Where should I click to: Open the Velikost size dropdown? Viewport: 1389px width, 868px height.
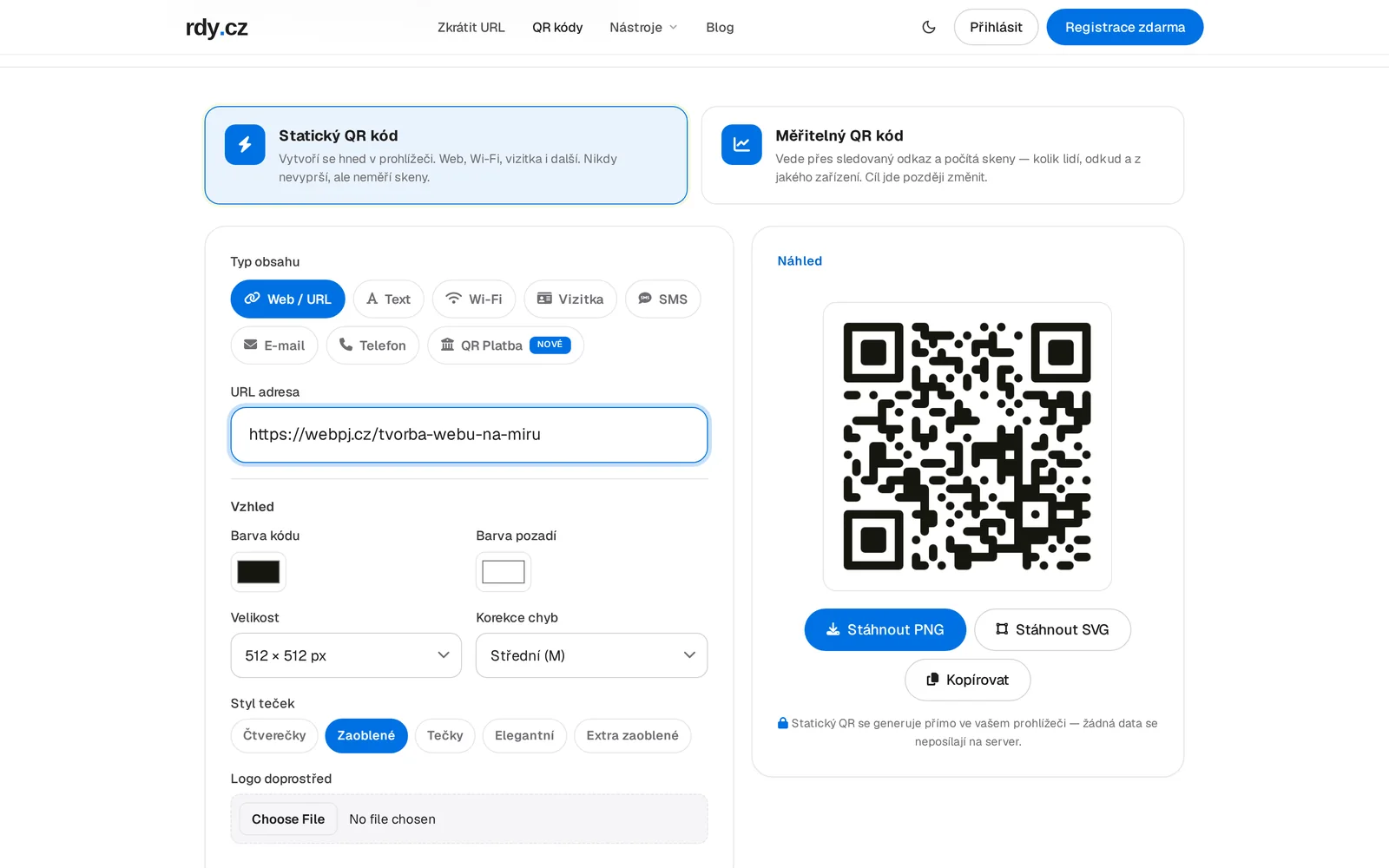point(346,655)
